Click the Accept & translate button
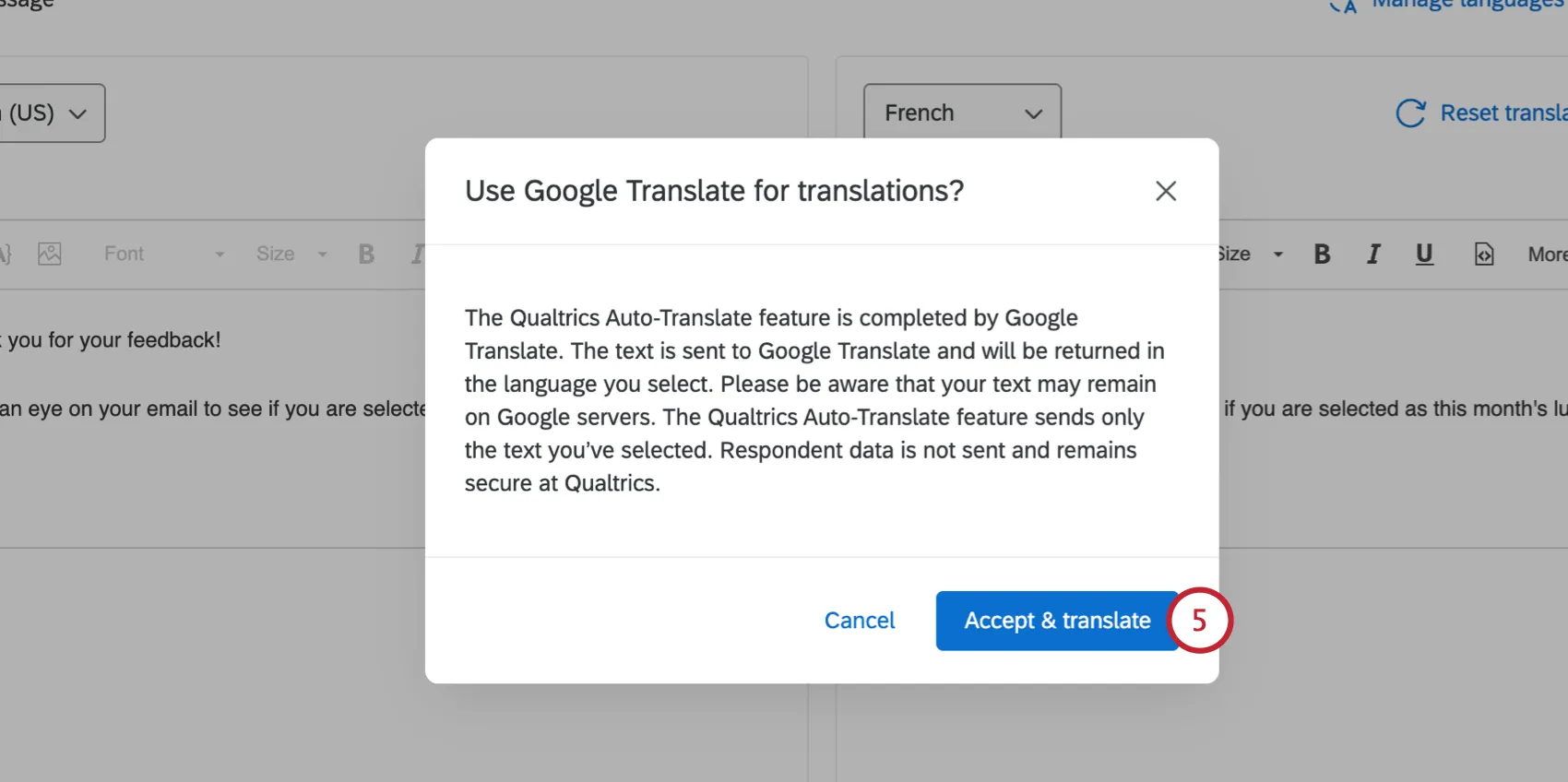 1057,621
